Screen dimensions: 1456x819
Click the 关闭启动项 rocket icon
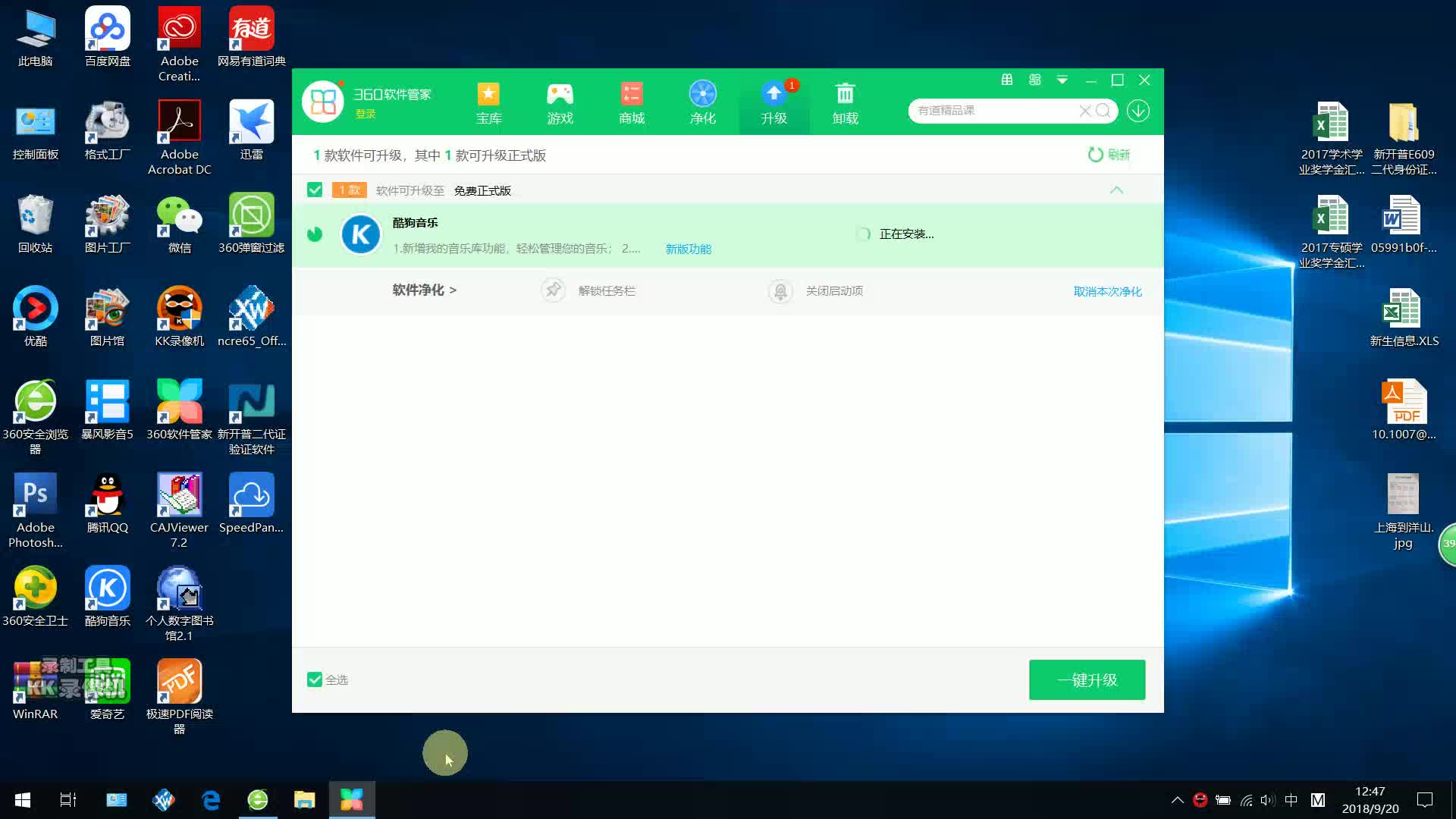pyautogui.click(x=780, y=290)
